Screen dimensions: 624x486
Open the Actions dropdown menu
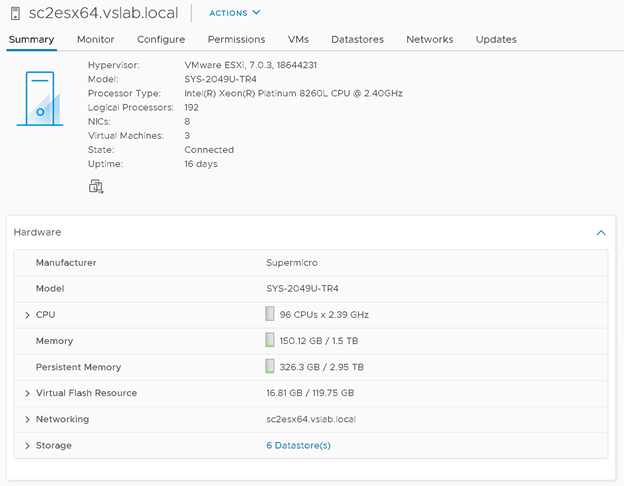point(234,13)
